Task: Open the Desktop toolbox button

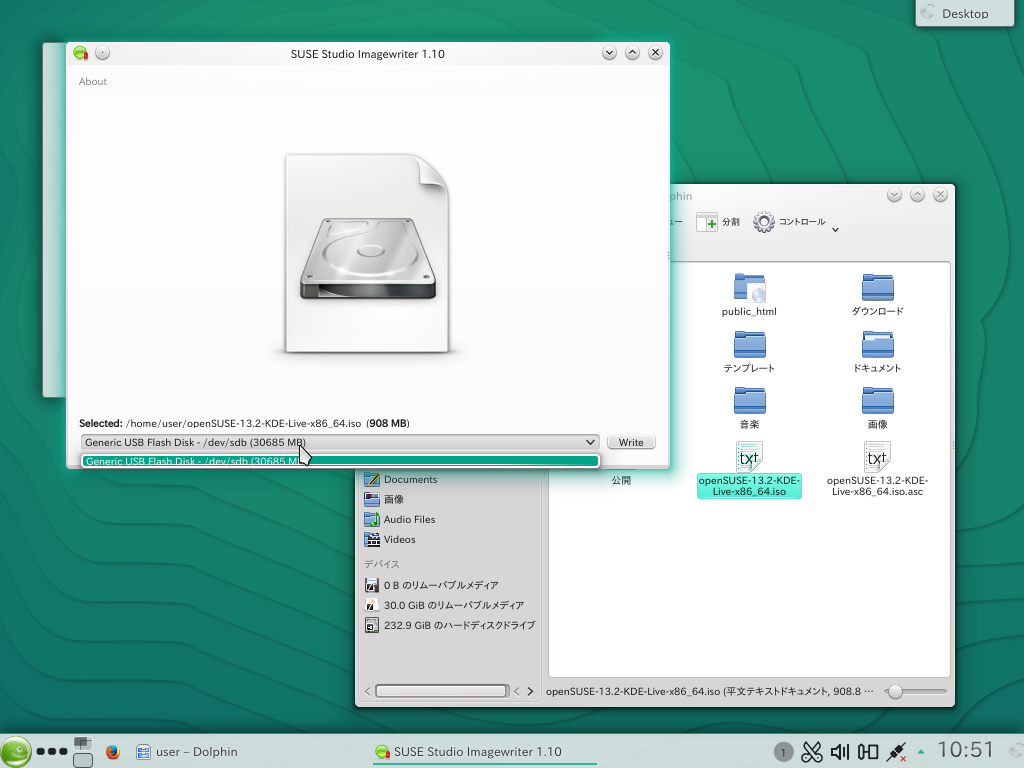Action: click(965, 13)
